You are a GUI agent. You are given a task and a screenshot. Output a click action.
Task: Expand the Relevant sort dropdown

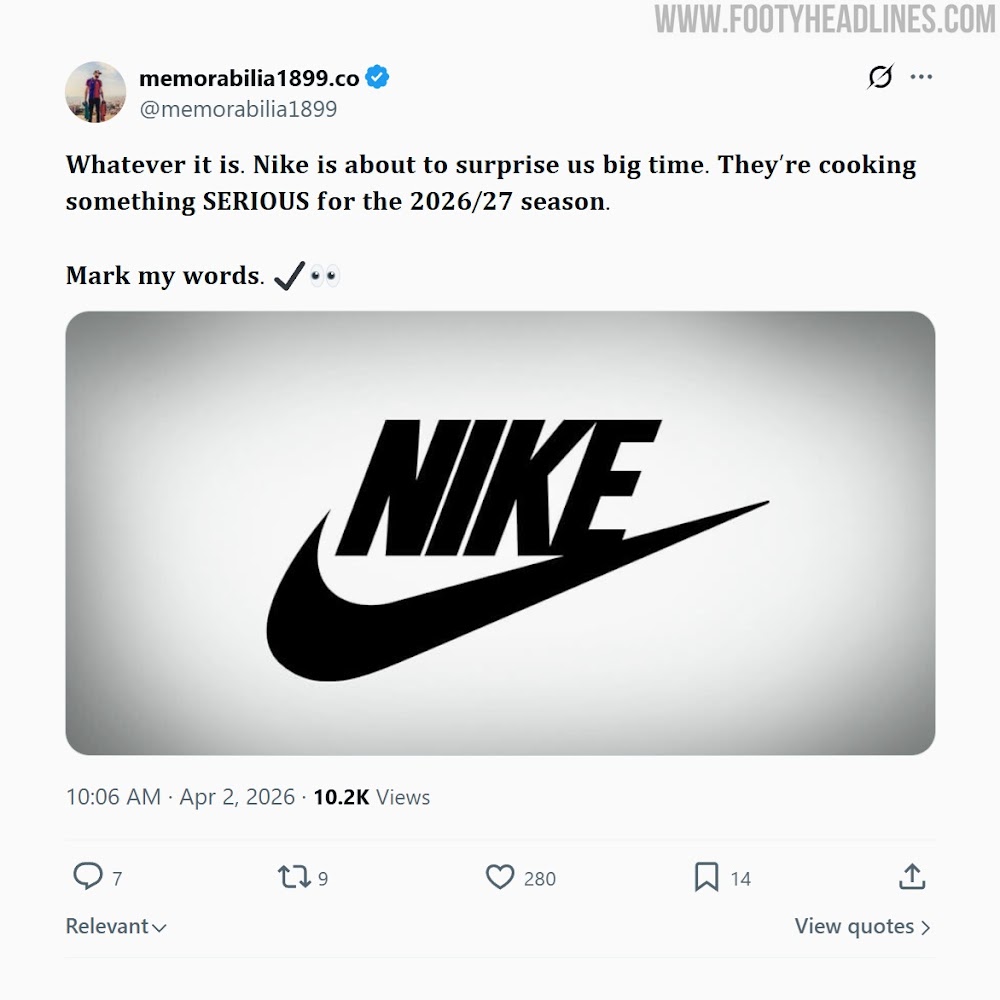[116, 927]
